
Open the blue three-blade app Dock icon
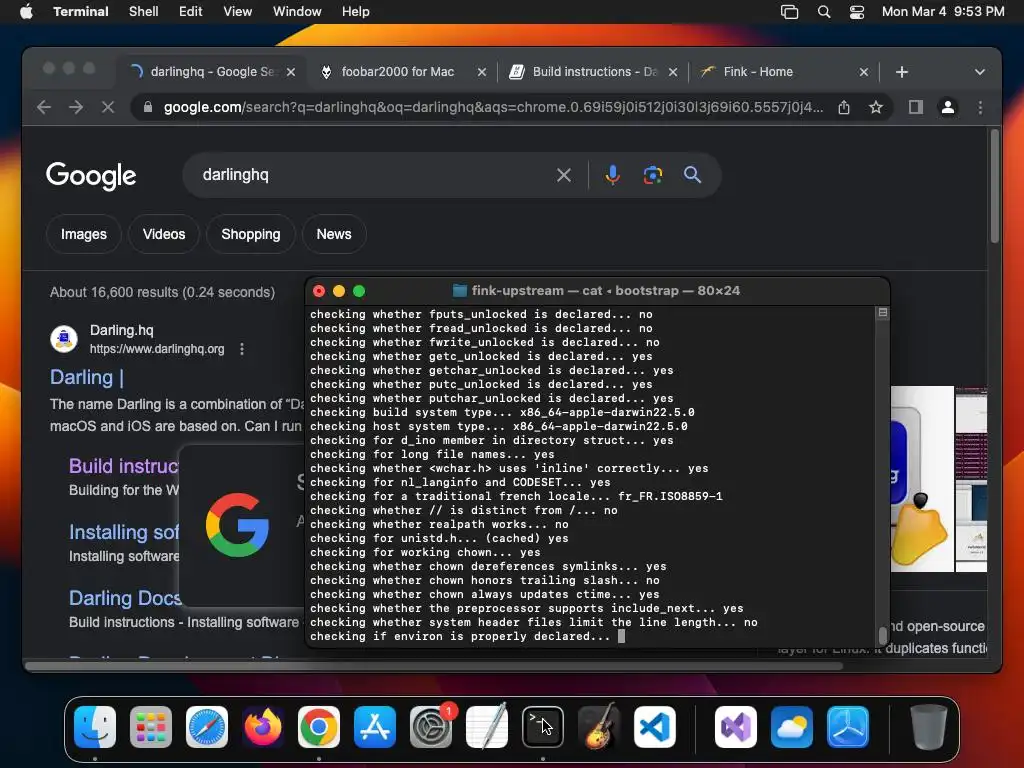tap(848, 727)
